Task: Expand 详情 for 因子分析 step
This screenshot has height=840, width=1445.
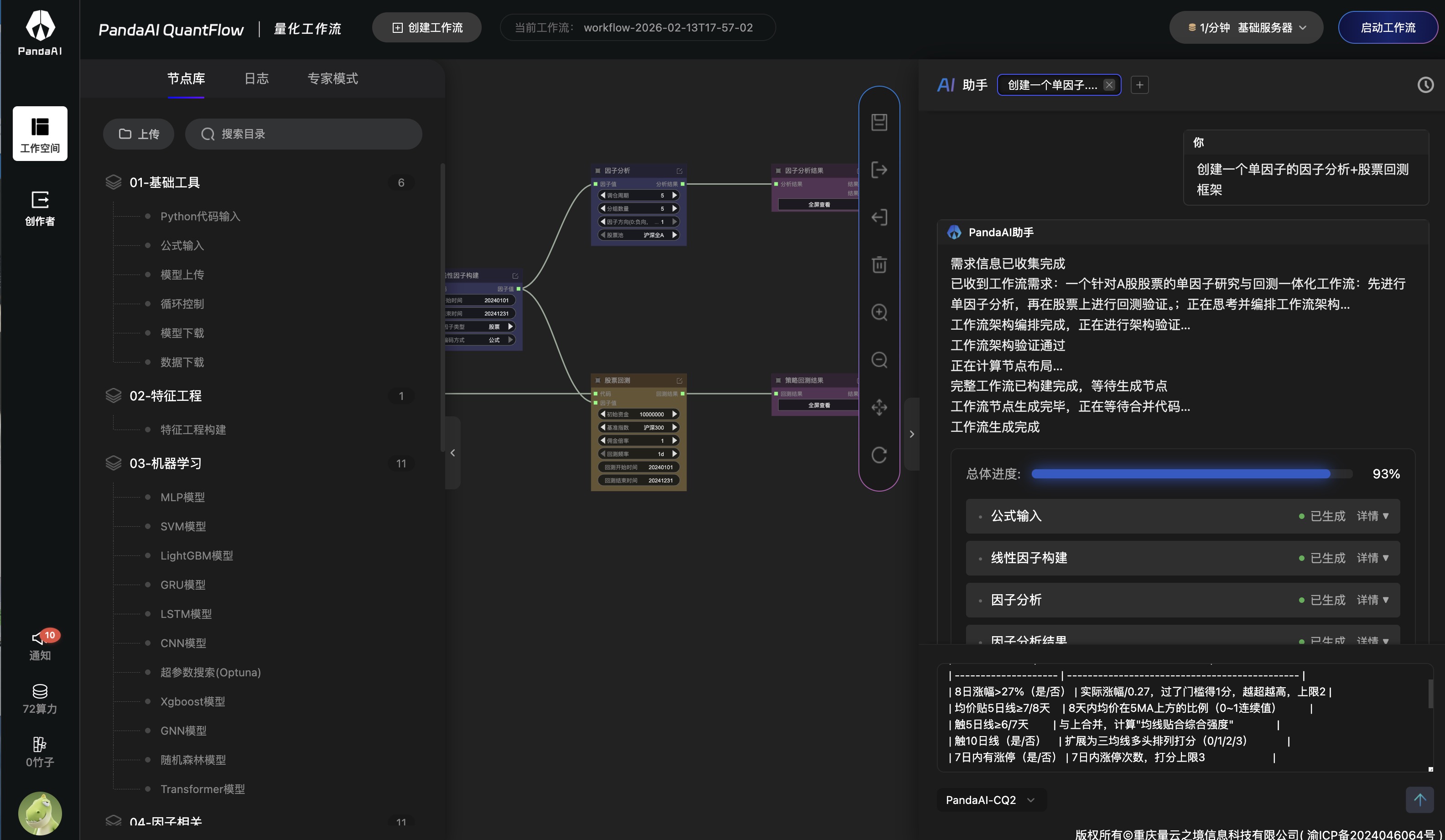Action: (1373, 600)
